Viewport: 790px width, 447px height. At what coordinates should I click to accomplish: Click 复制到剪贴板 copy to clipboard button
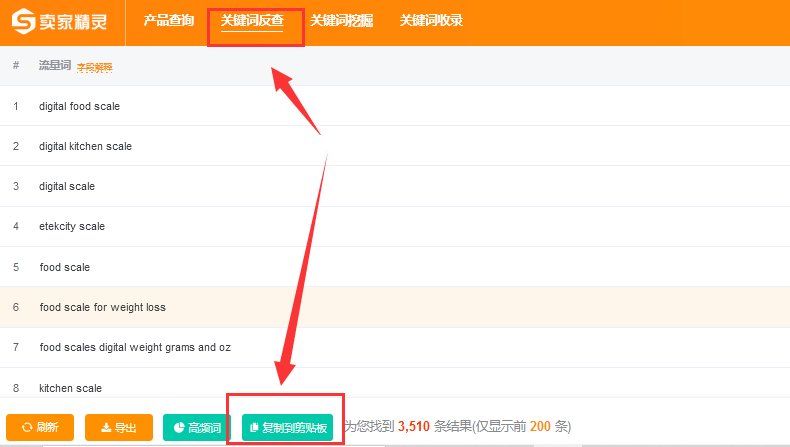(x=288, y=427)
